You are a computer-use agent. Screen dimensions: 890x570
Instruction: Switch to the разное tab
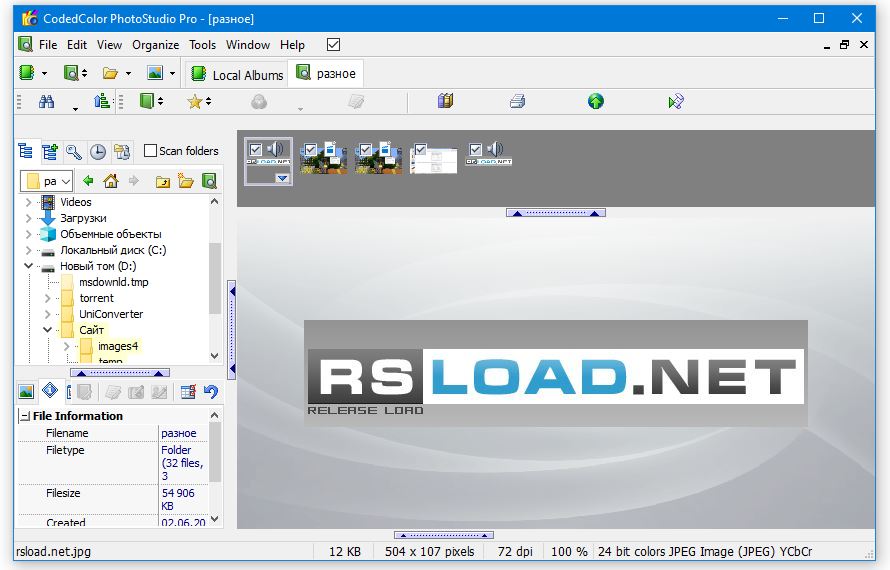pos(326,73)
